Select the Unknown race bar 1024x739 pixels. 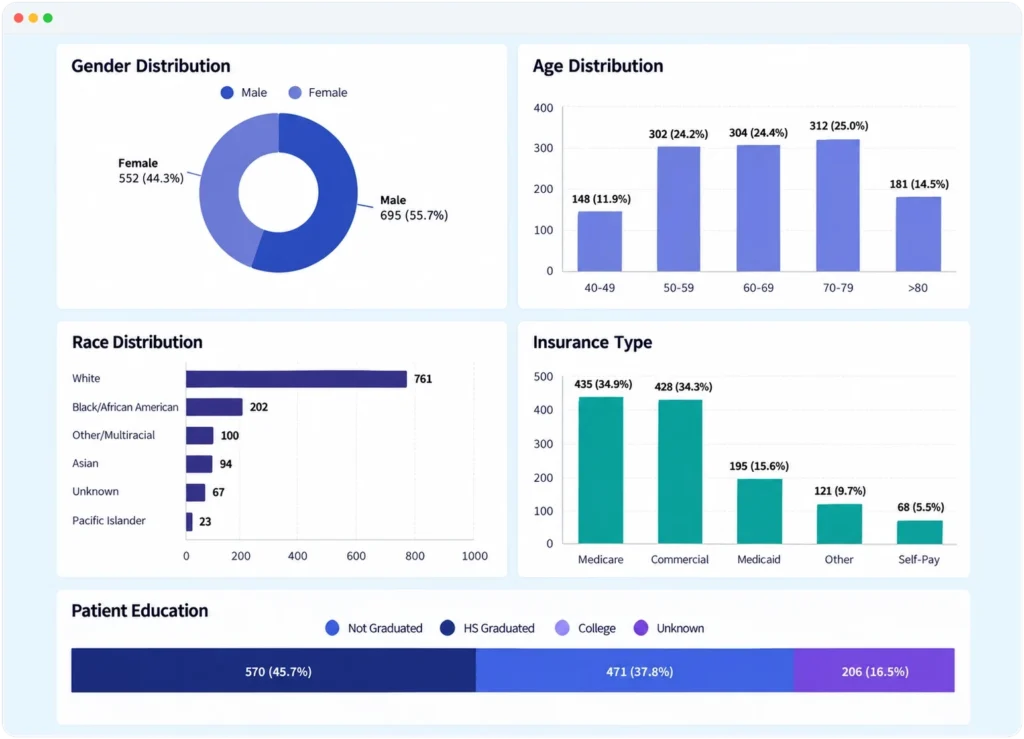tap(195, 492)
